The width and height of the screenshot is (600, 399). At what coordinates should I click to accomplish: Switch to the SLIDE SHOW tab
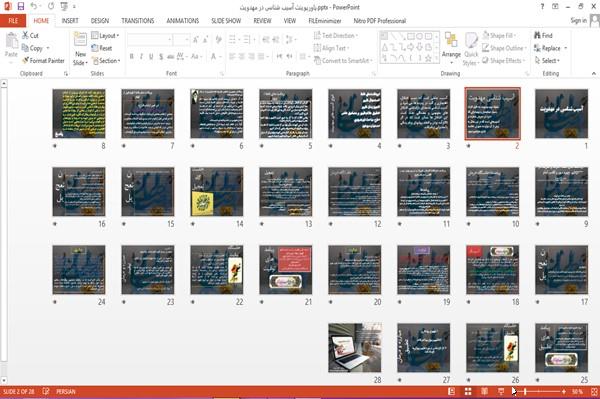[x=226, y=21]
